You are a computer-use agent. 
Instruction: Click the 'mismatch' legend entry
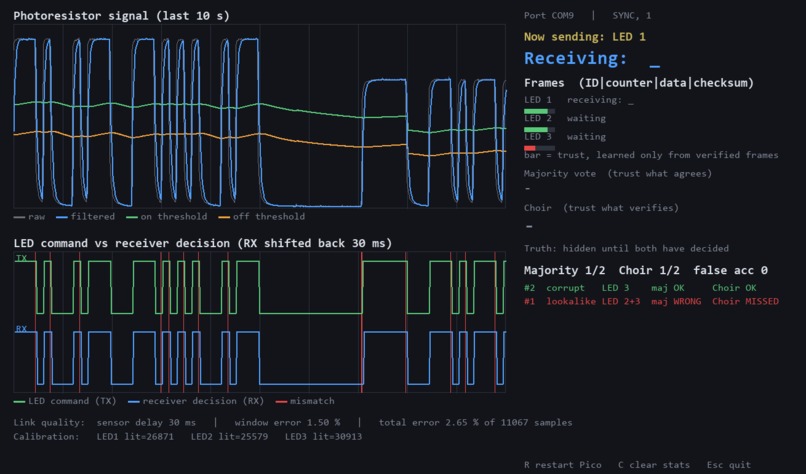305,401
